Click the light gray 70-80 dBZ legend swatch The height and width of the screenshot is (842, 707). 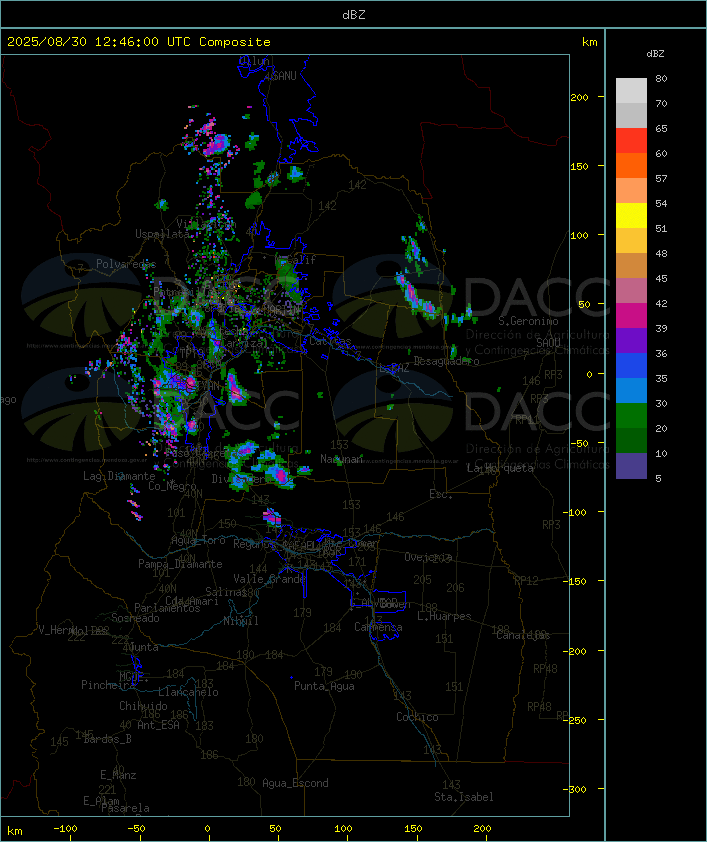(x=631, y=90)
